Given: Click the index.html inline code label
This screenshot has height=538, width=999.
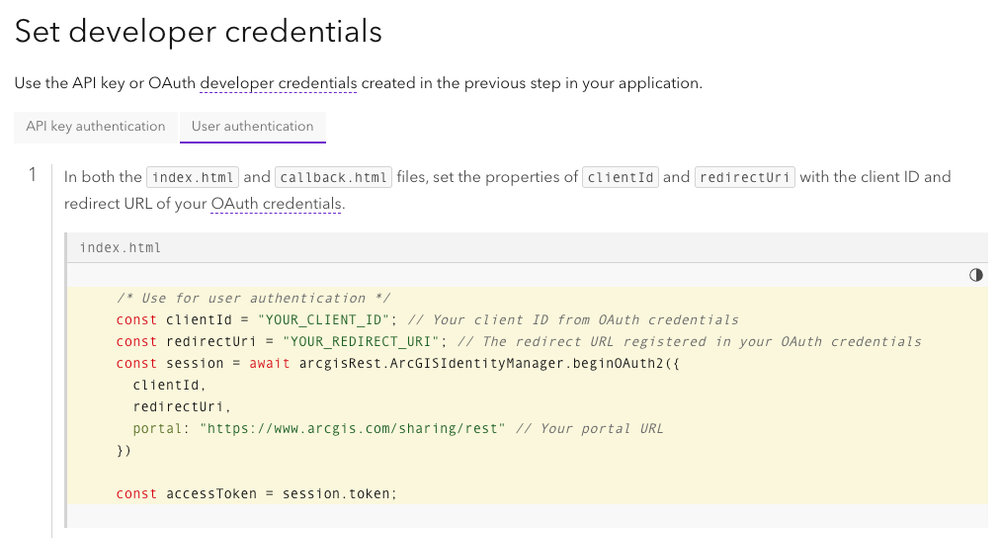Looking at the screenshot, I should [192, 177].
